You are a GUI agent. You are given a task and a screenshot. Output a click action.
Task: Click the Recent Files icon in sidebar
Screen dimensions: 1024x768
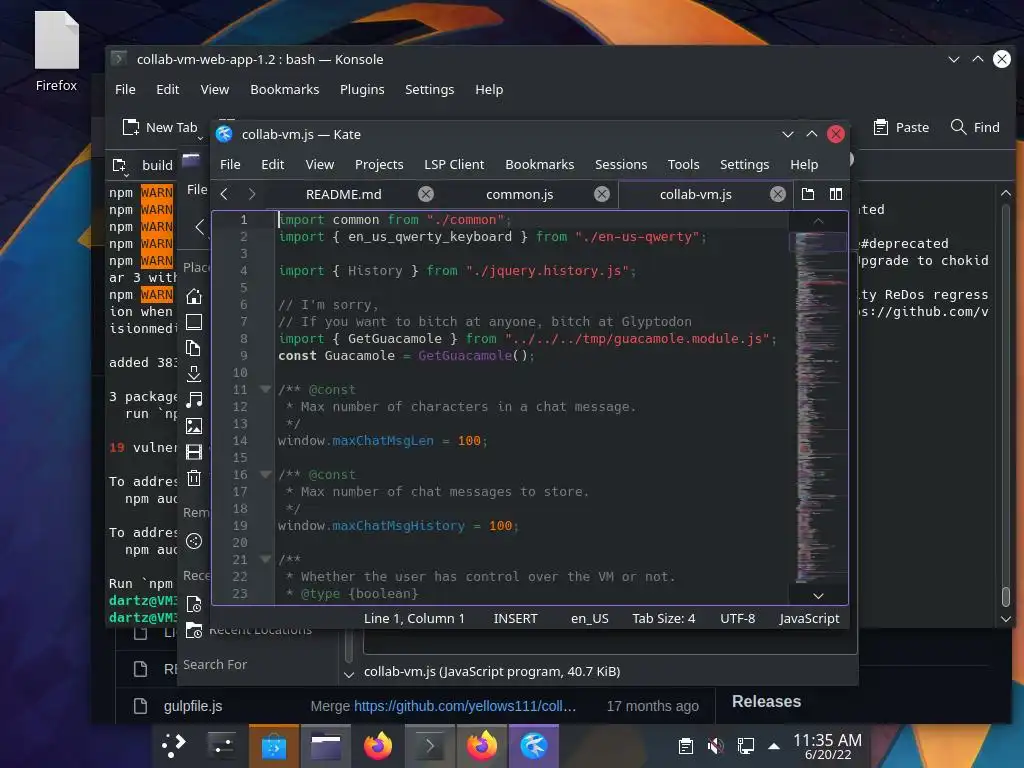tap(194, 604)
